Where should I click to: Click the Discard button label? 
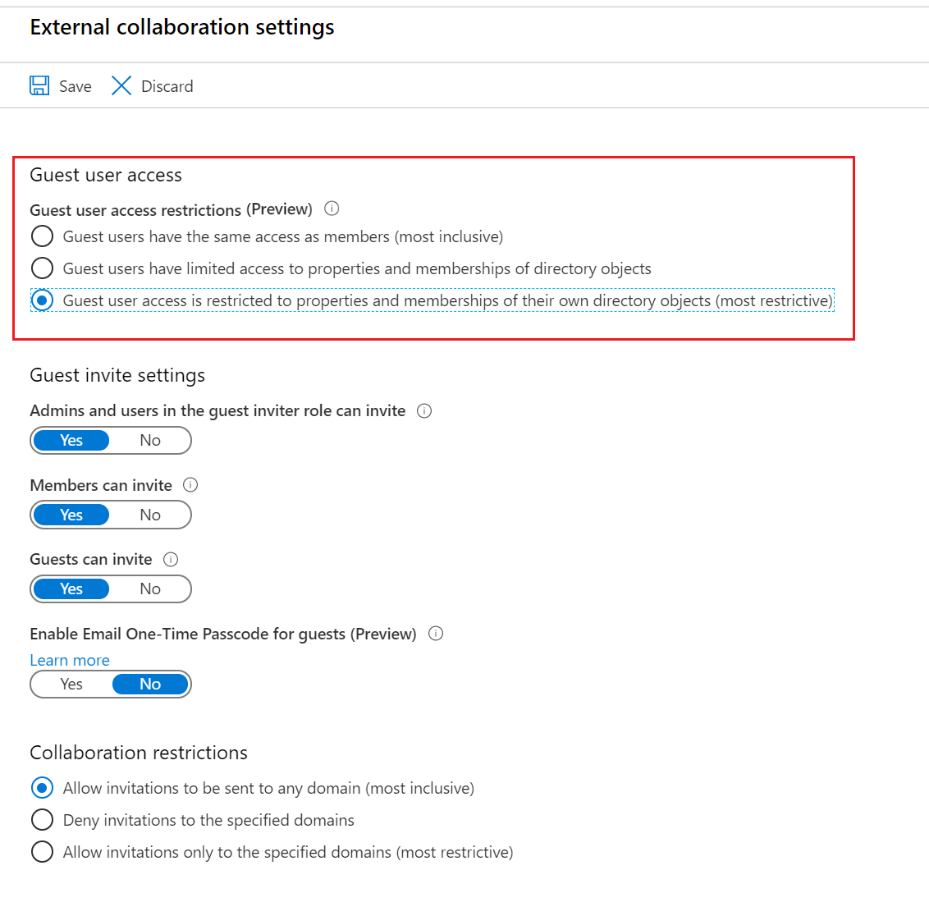point(167,86)
